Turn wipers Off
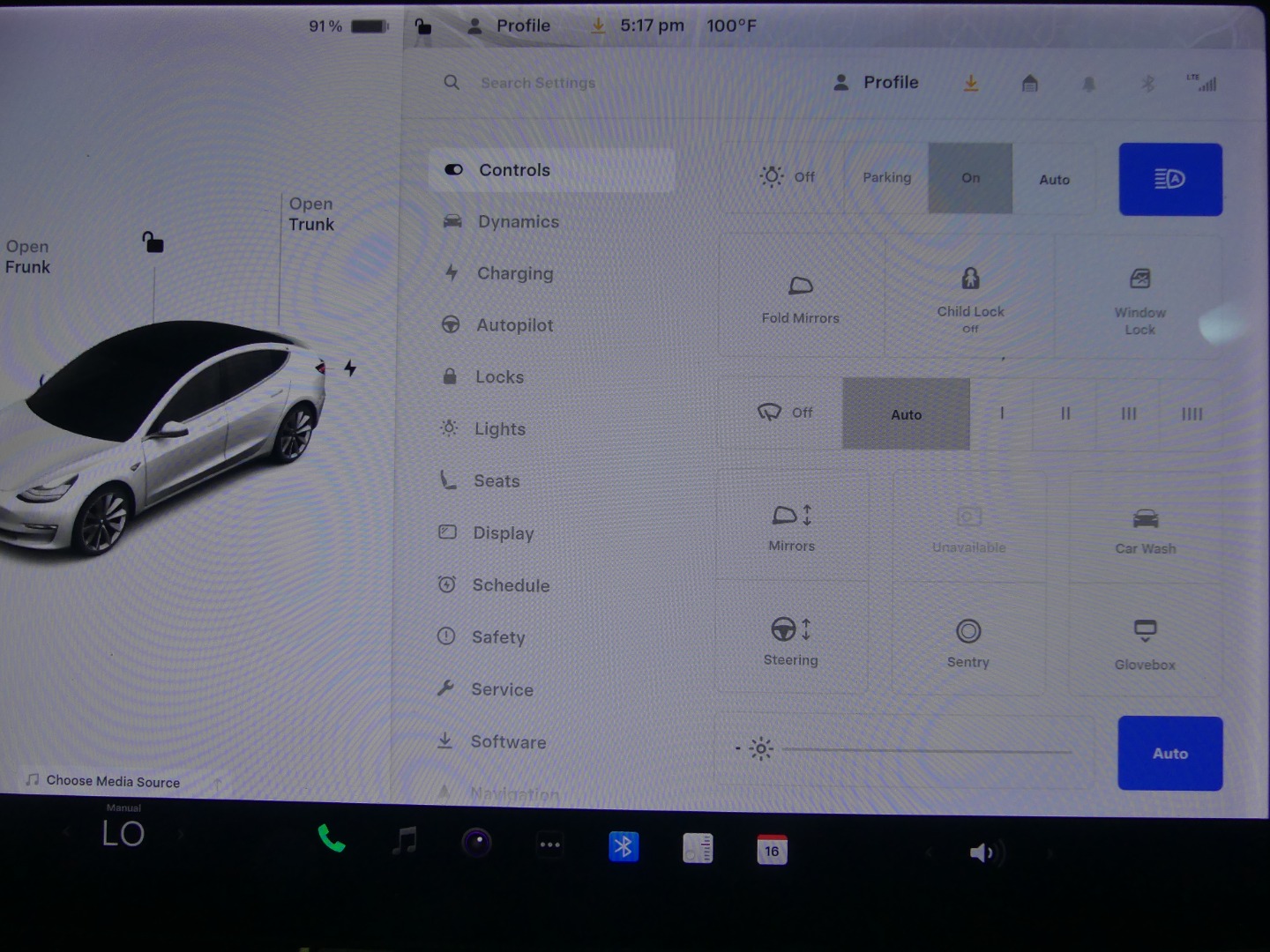The image size is (1270, 952). [785, 413]
